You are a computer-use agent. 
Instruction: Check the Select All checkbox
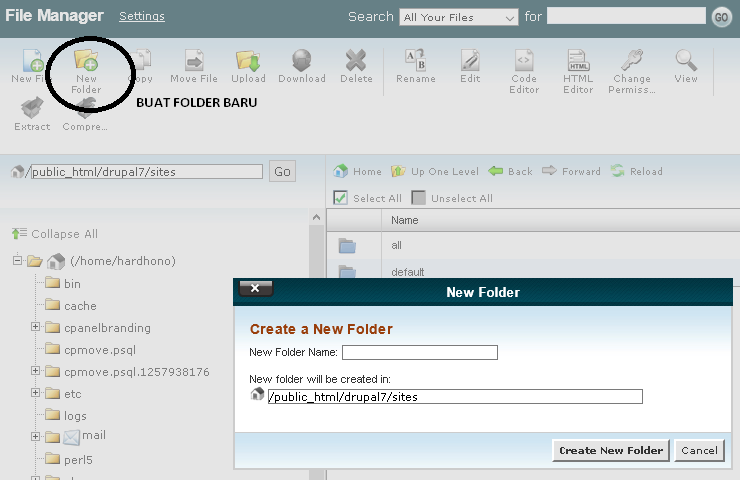coord(341,198)
